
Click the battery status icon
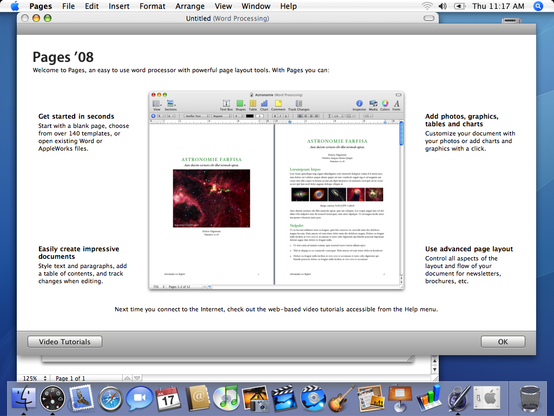coord(459,6)
